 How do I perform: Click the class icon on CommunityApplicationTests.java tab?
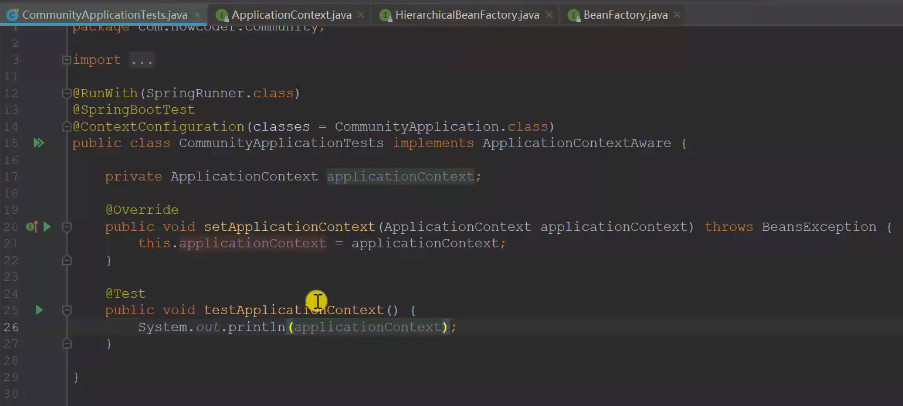coord(12,15)
